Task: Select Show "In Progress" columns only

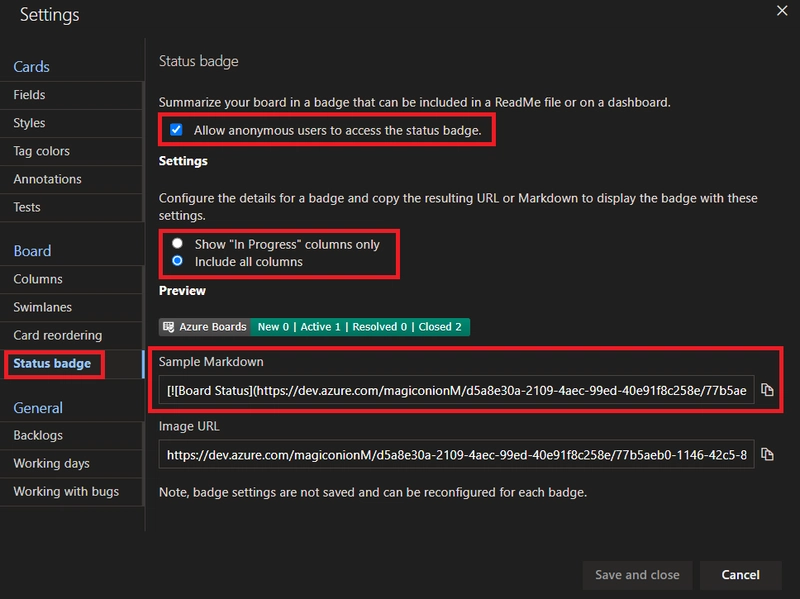Action: pos(177,243)
